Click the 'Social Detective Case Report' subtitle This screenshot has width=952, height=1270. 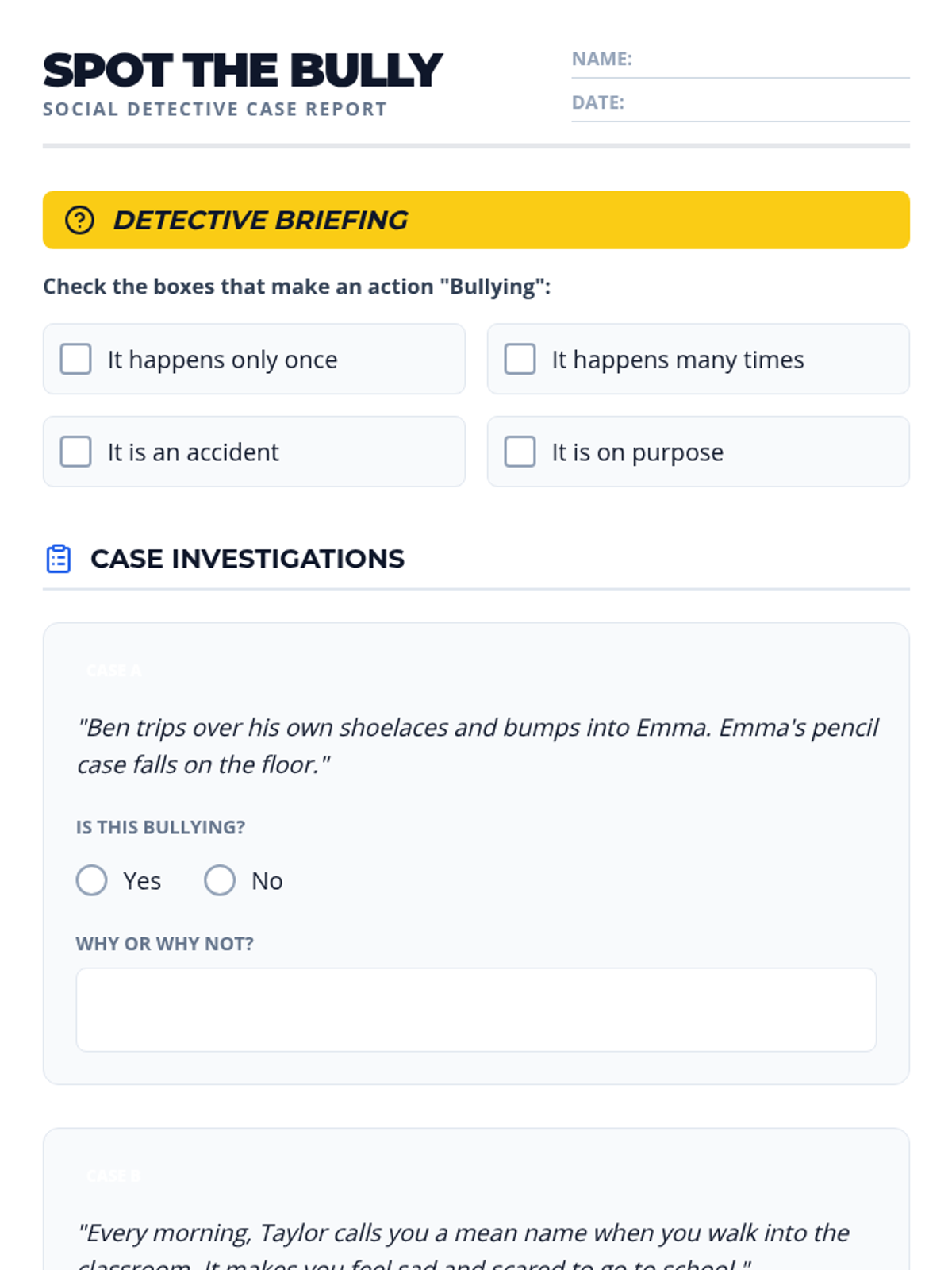(x=215, y=110)
